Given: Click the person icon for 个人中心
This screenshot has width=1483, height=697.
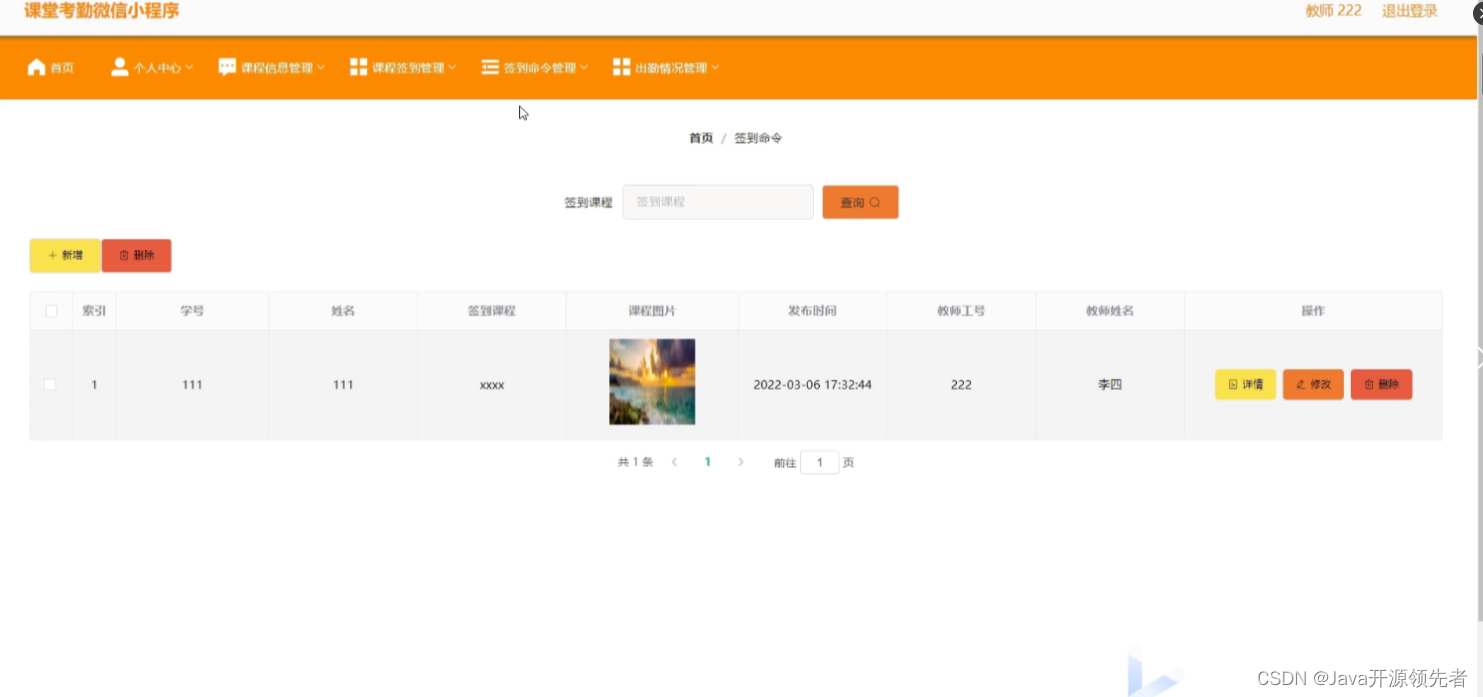Looking at the screenshot, I should [120, 67].
